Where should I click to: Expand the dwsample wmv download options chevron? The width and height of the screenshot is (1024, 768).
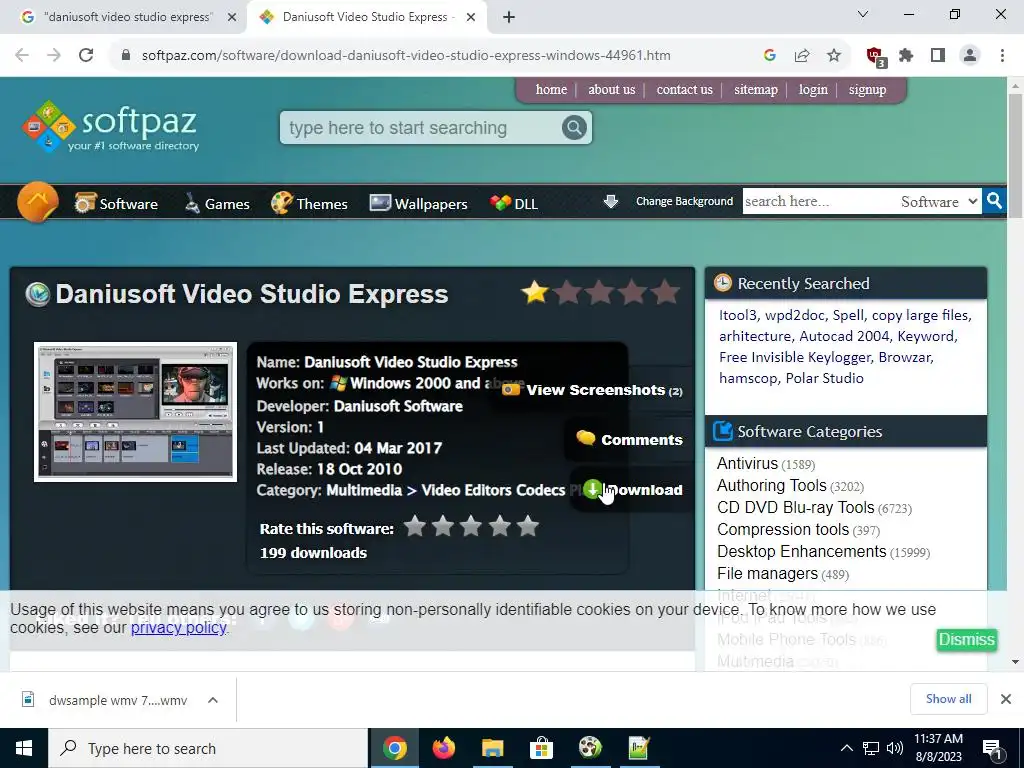212,700
